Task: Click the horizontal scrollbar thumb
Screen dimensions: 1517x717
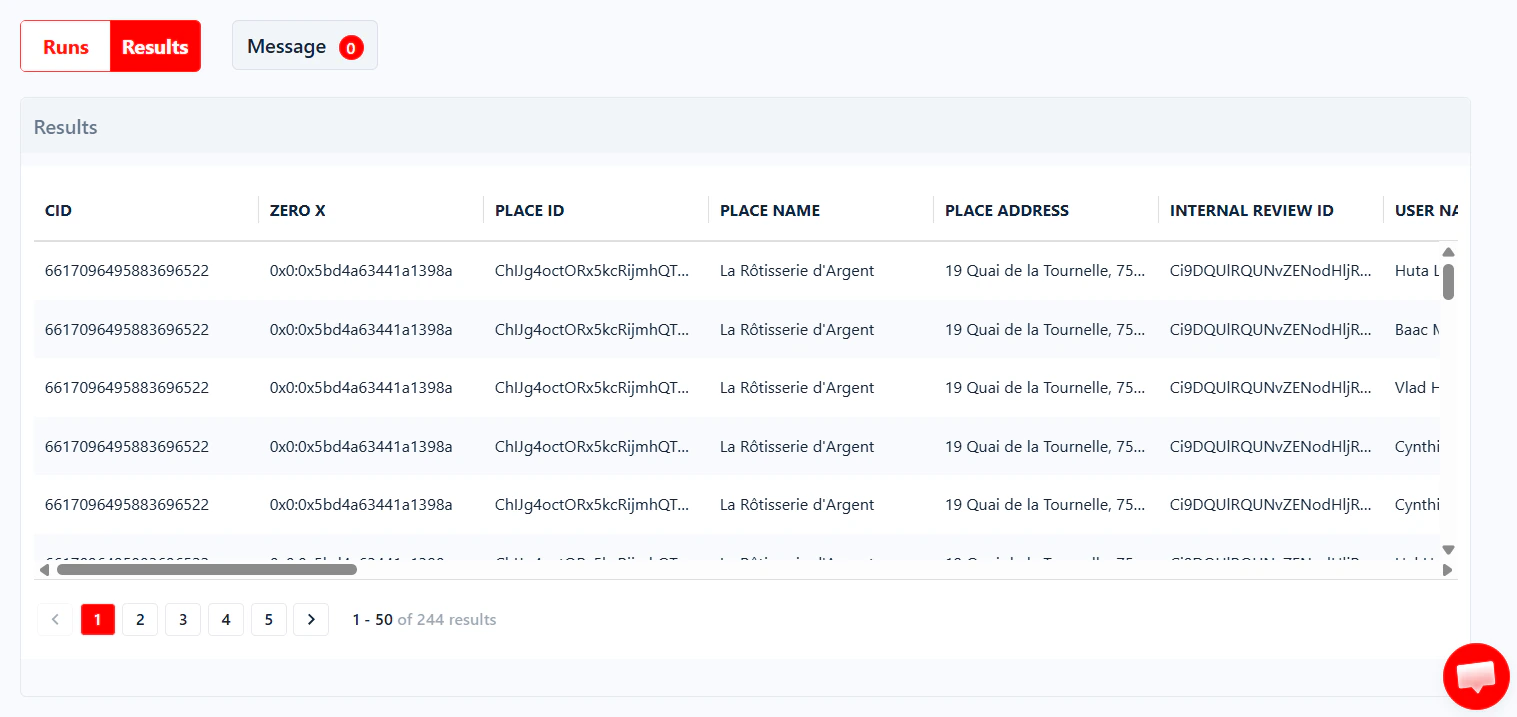Action: 206,570
